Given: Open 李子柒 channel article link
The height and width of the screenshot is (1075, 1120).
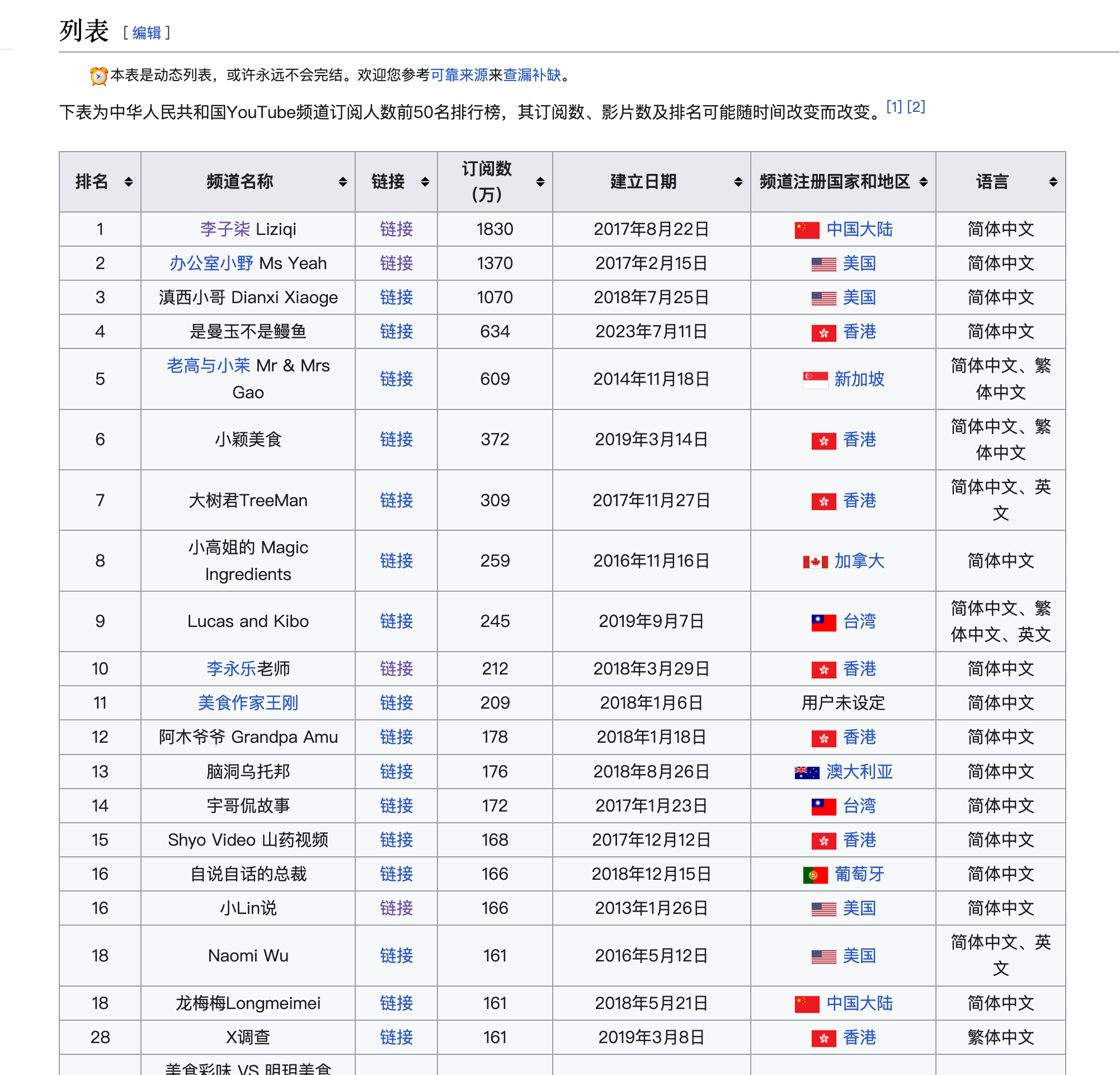Looking at the screenshot, I should pyautogui.click(x=224, y=230).
